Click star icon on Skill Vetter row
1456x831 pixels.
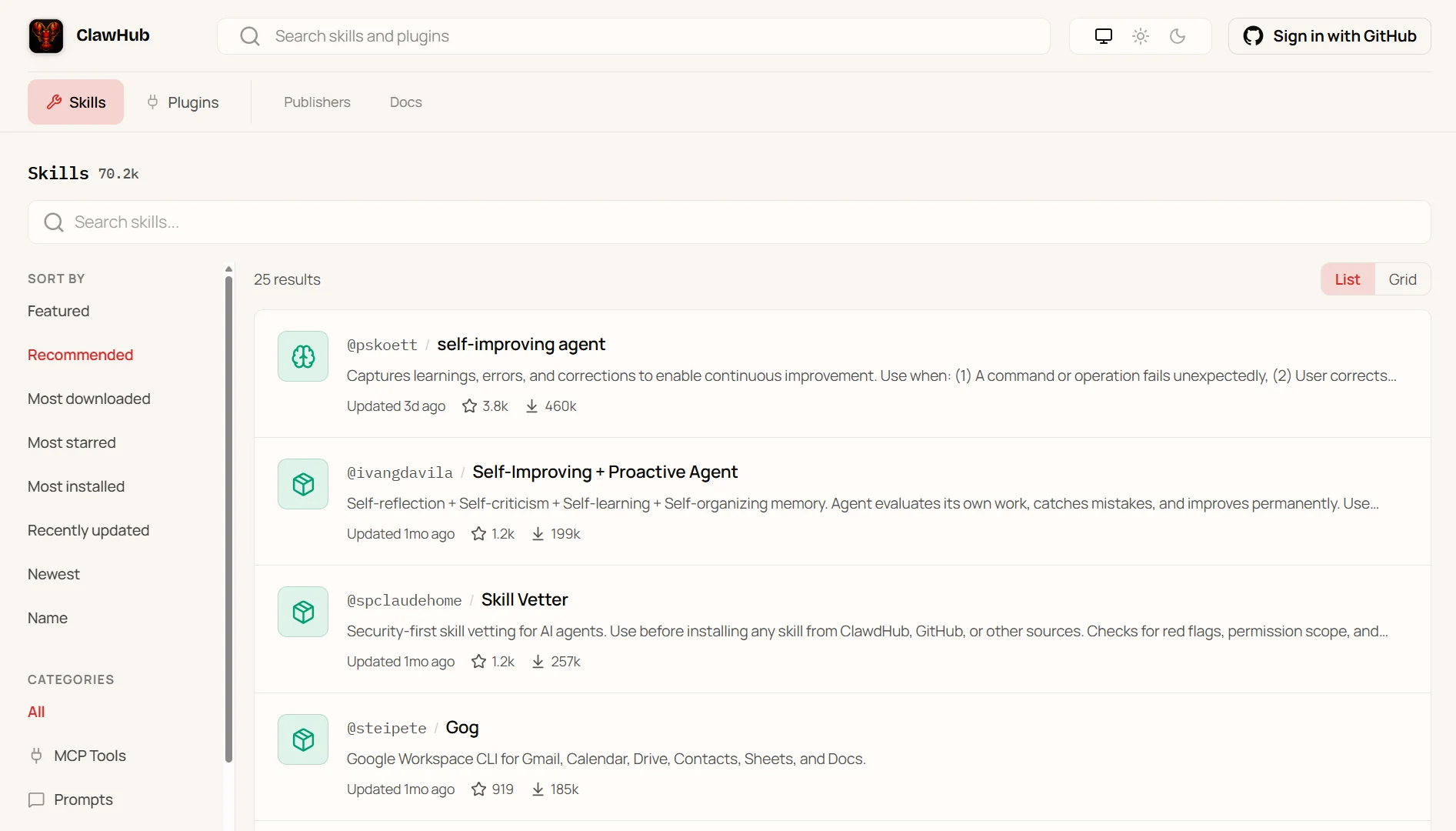click(478, 662)
